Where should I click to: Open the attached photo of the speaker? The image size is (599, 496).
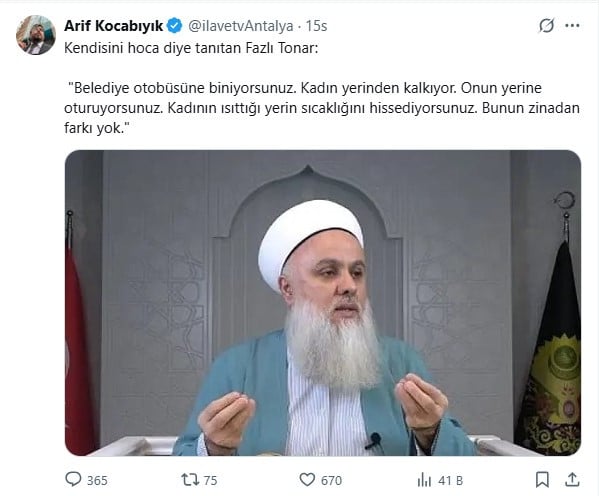point(323,303)
